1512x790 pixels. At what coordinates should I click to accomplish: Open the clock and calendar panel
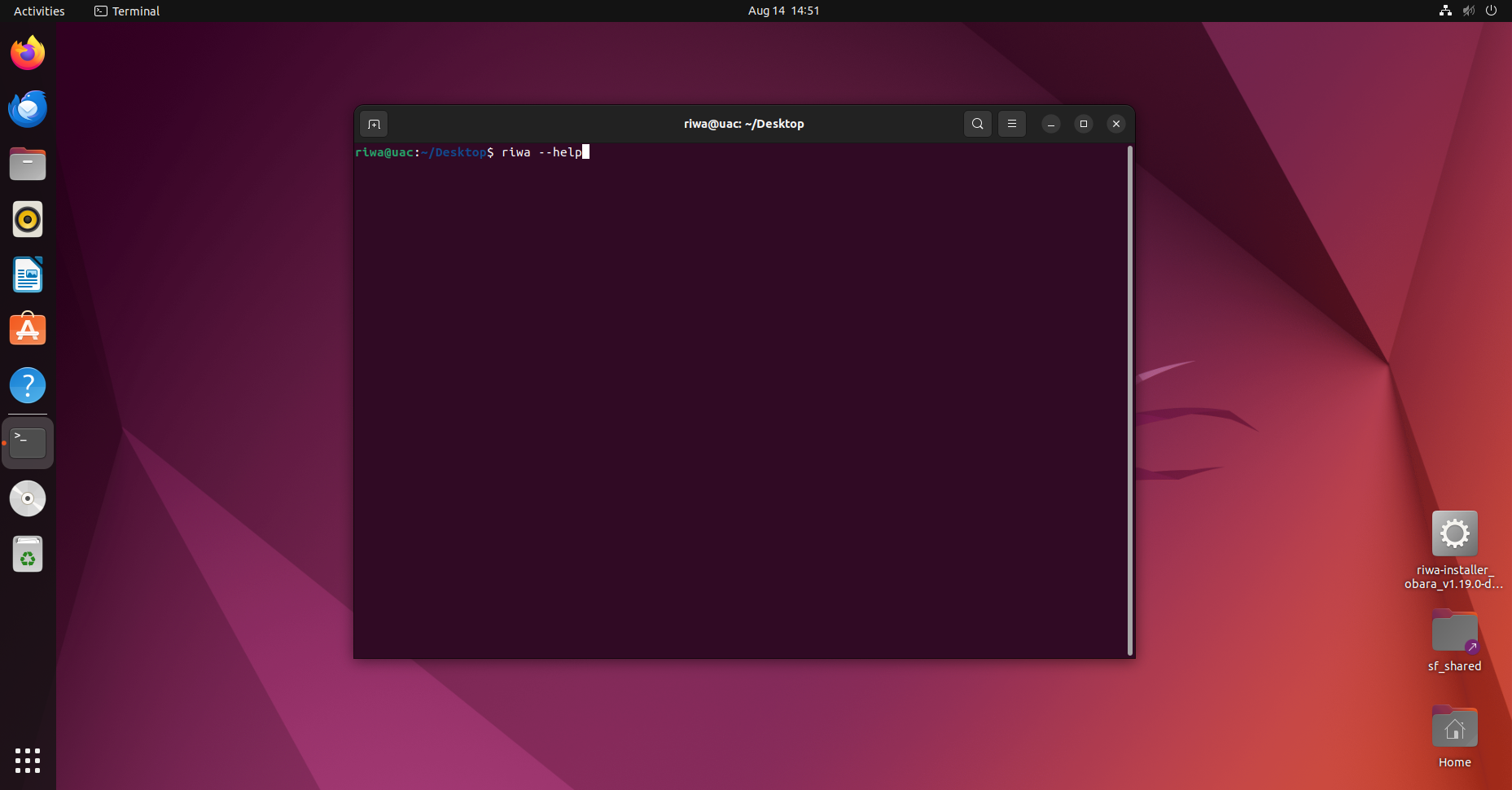(x=783, y=11)
